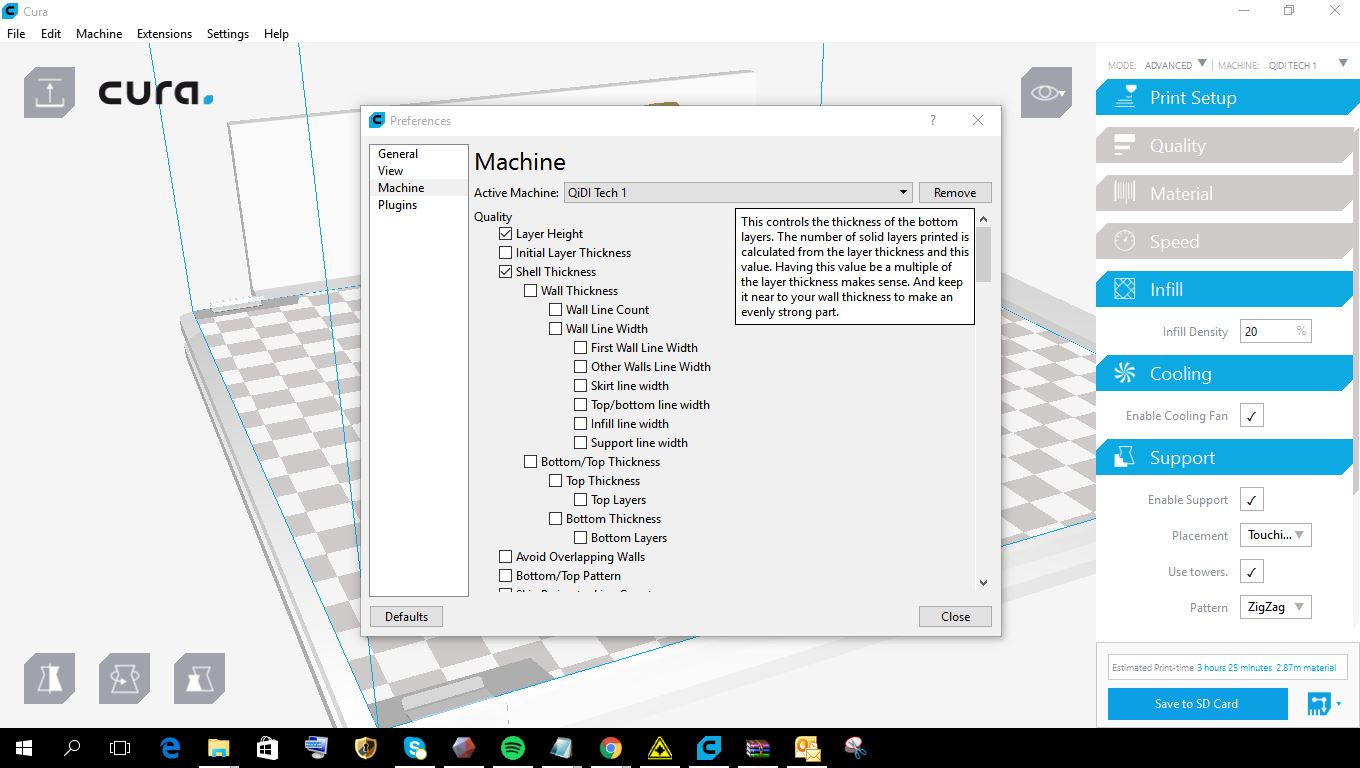The image size is (1360, 768).
Task: Click the Remove machine button
Action: 955,193
